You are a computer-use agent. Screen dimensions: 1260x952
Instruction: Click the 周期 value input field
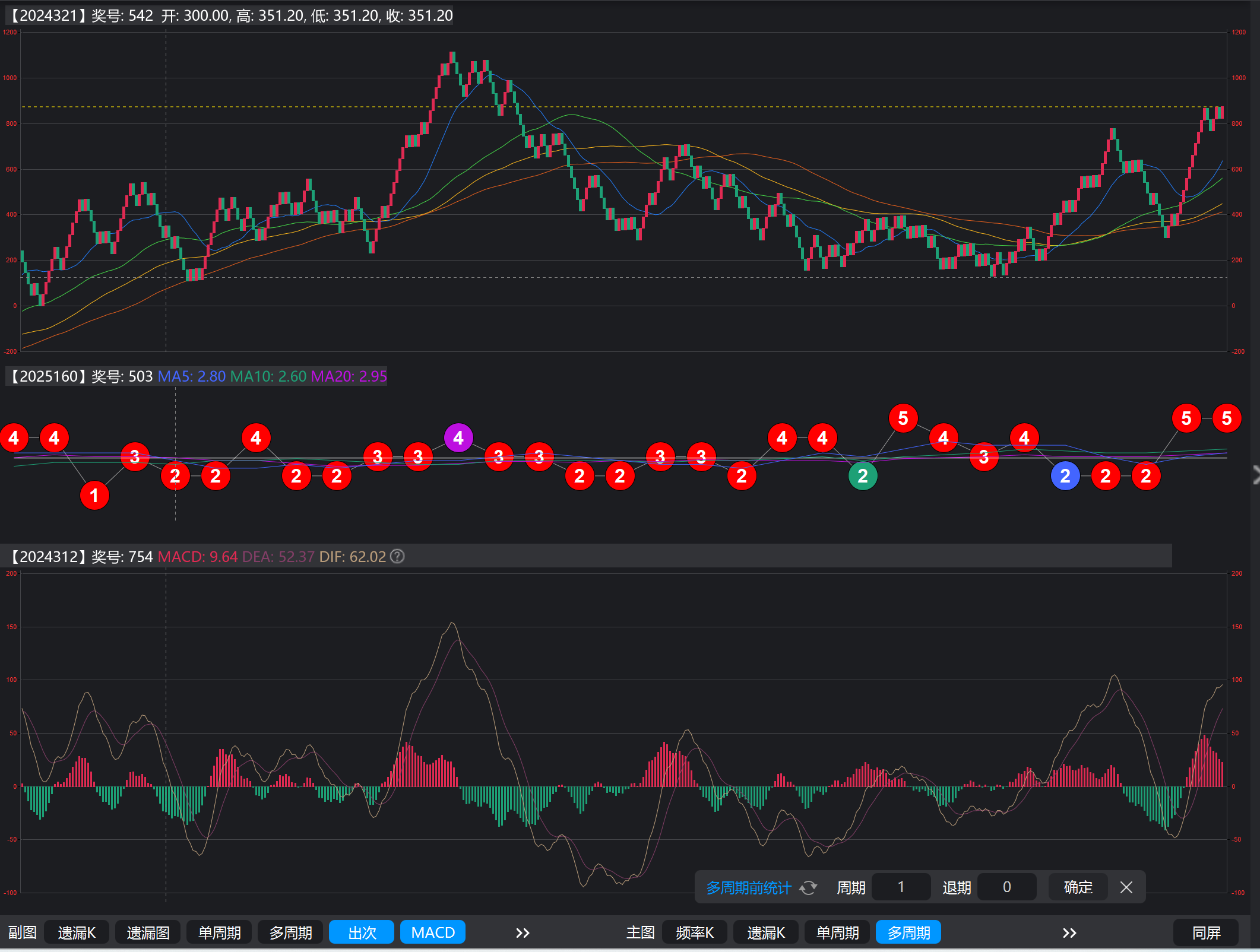901,887
